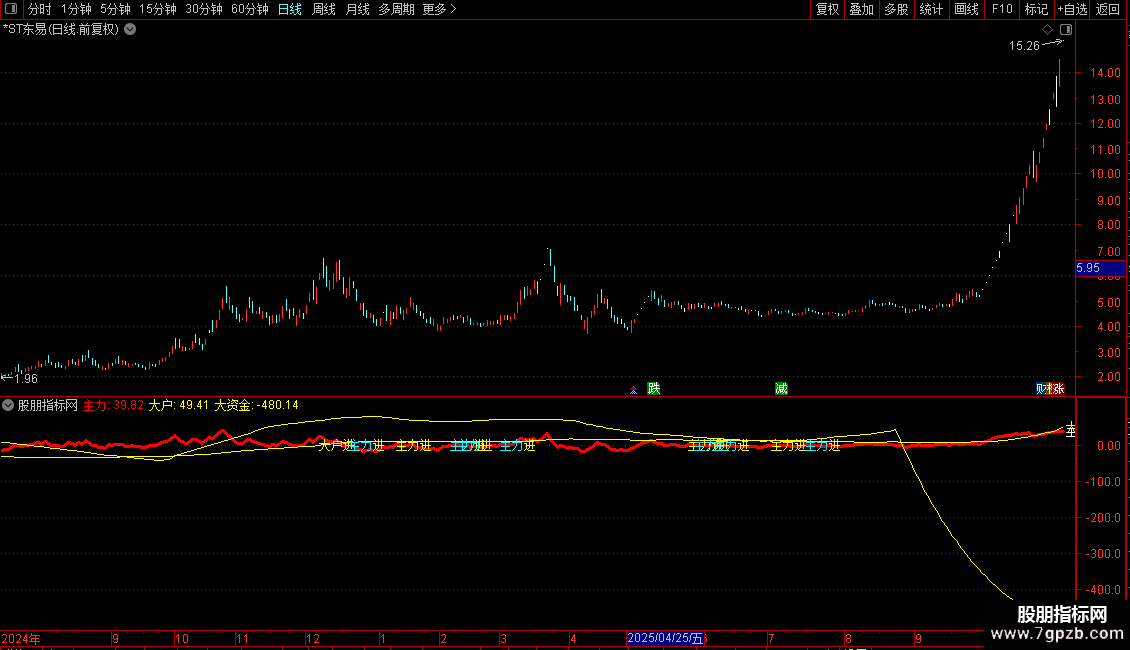Open the 多周期 multi-period view

tap(396, 9)
